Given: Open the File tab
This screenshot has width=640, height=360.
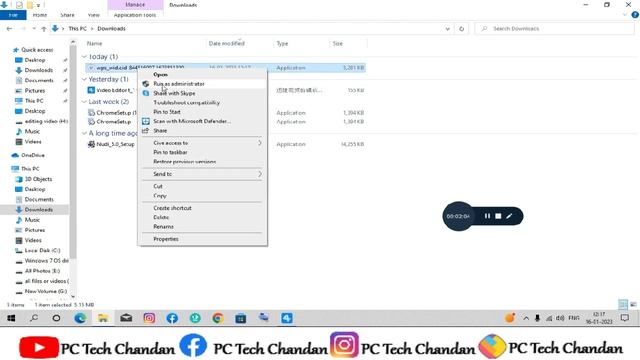Looking at the screenshot, I should [13, 15].
